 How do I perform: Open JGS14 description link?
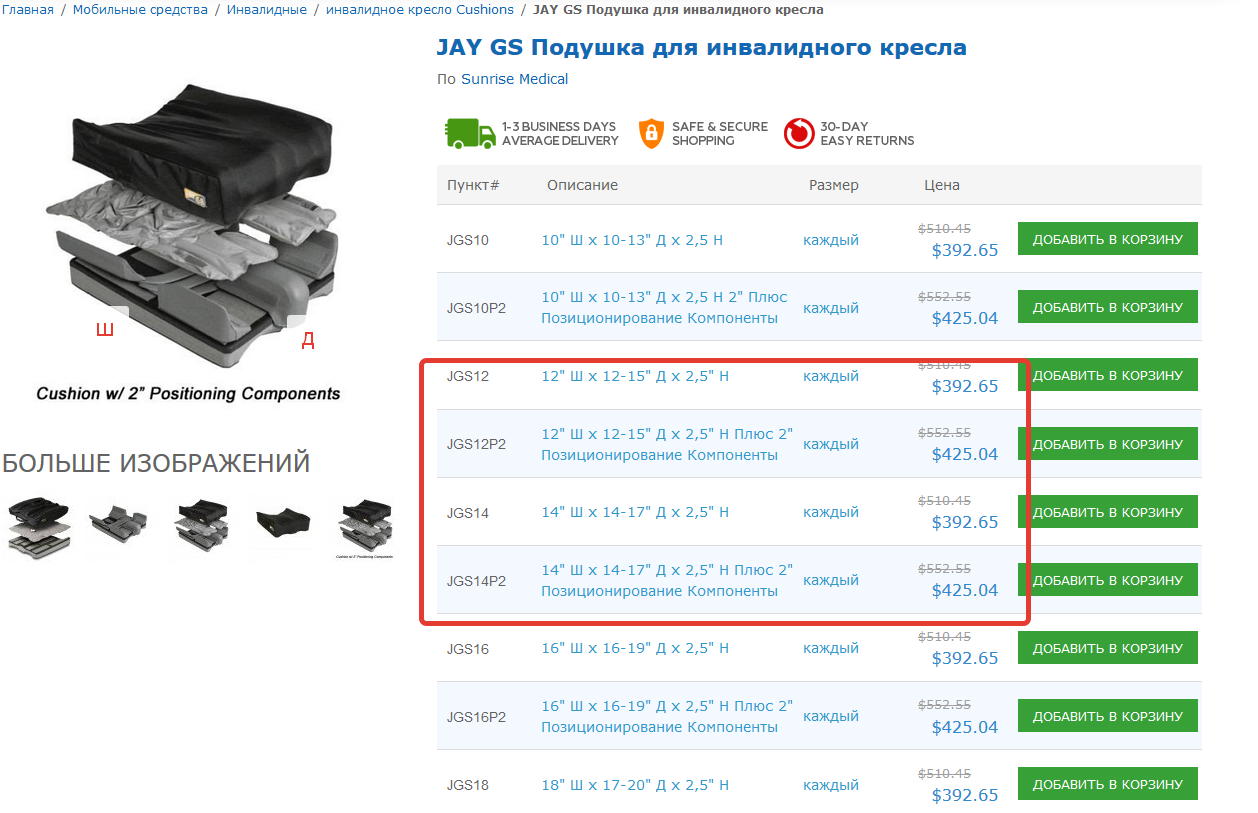click(x=635, y=512)
